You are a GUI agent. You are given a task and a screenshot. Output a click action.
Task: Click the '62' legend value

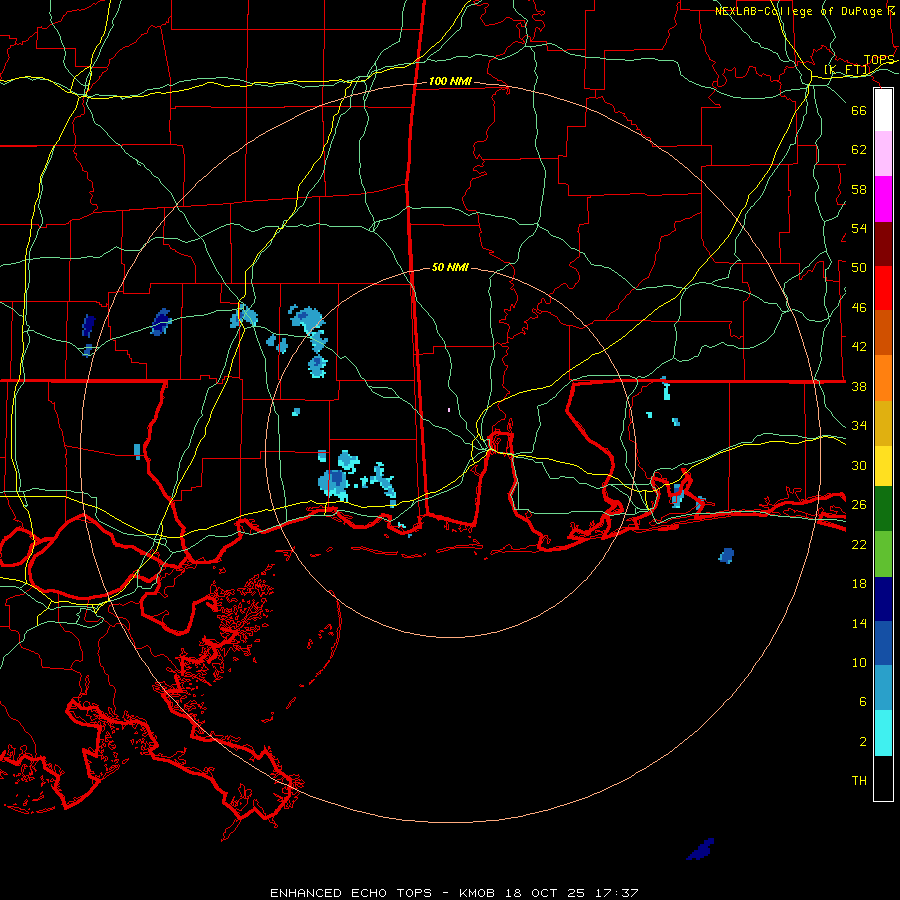(x=859, y=150)
